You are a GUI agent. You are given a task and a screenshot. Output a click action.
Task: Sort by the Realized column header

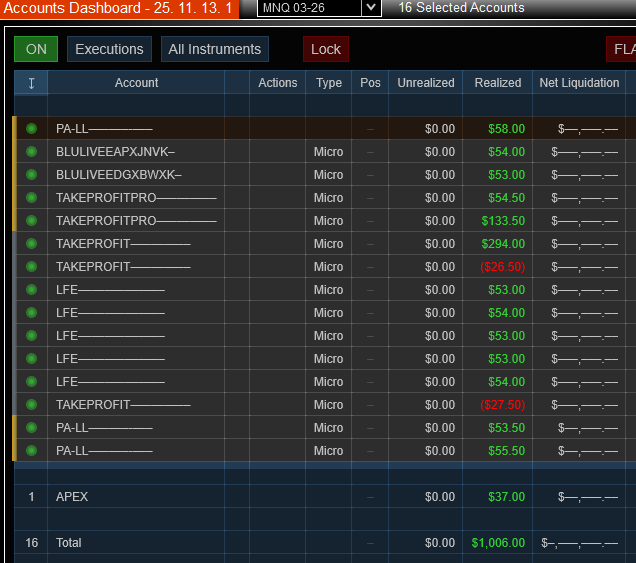coord(498,83)
